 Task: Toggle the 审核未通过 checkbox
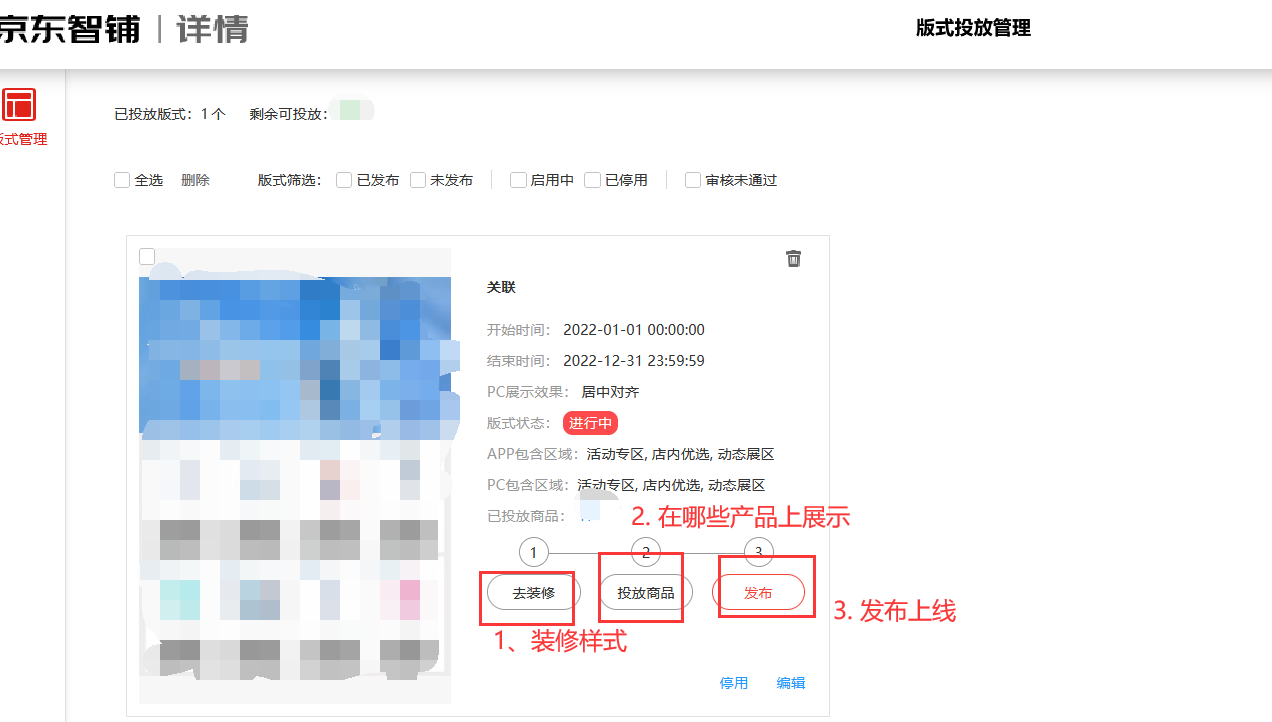(x=693, y=180)
